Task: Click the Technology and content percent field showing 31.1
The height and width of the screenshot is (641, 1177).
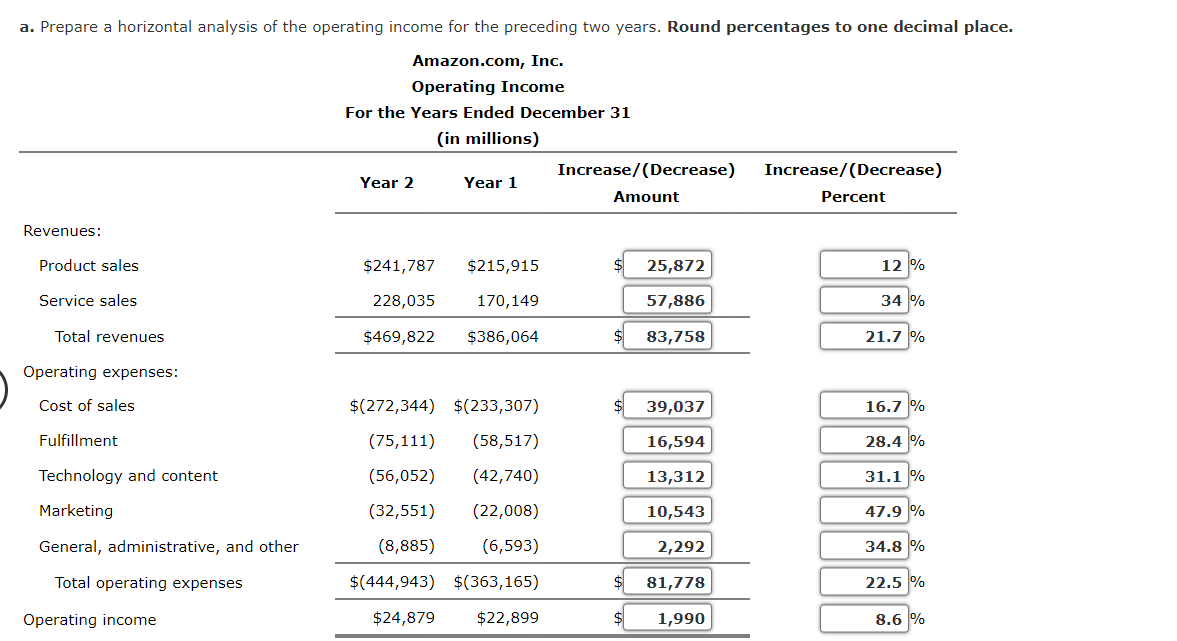Action: (865, 475)
